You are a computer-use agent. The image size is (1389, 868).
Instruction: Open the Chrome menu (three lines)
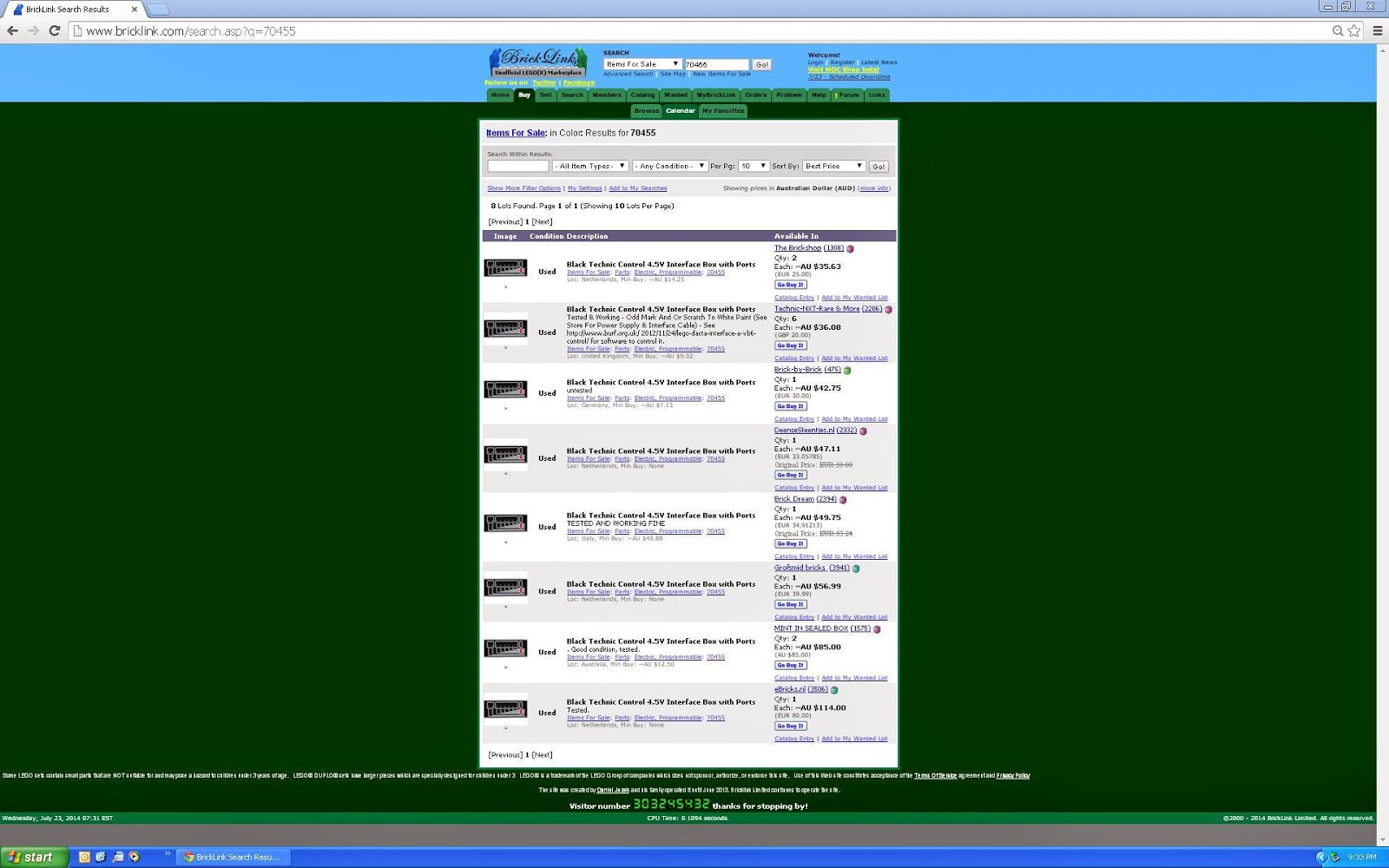coord(1377,30)
